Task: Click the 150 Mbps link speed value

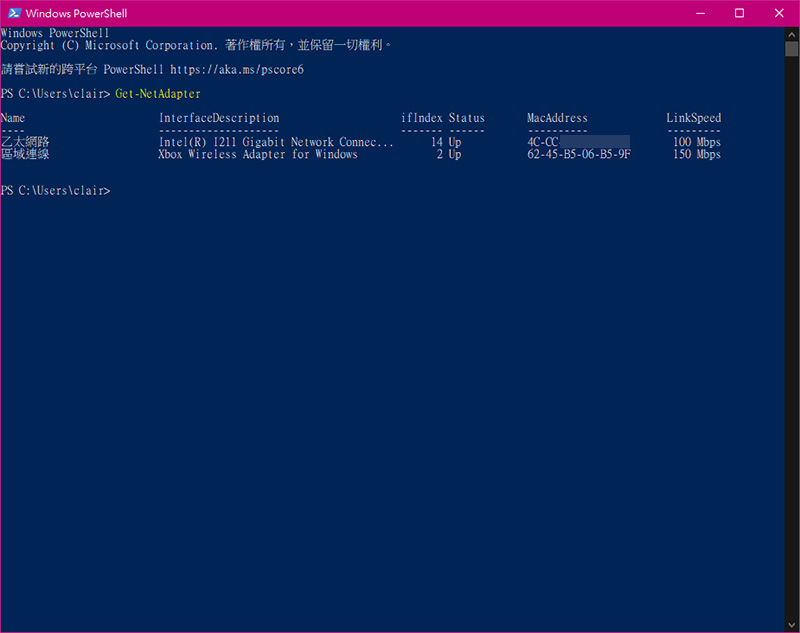Action: pyautogui.click(x=697, y=154)
